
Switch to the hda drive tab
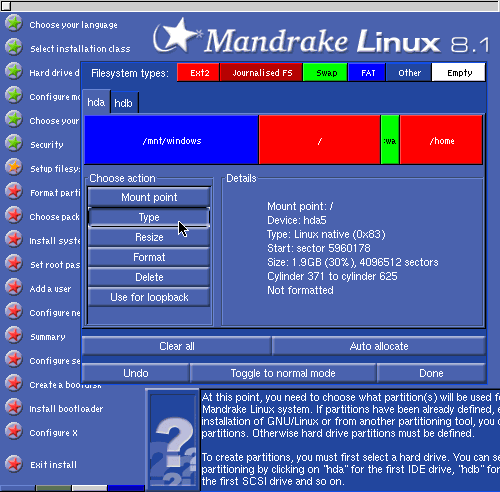click(96, 102)
